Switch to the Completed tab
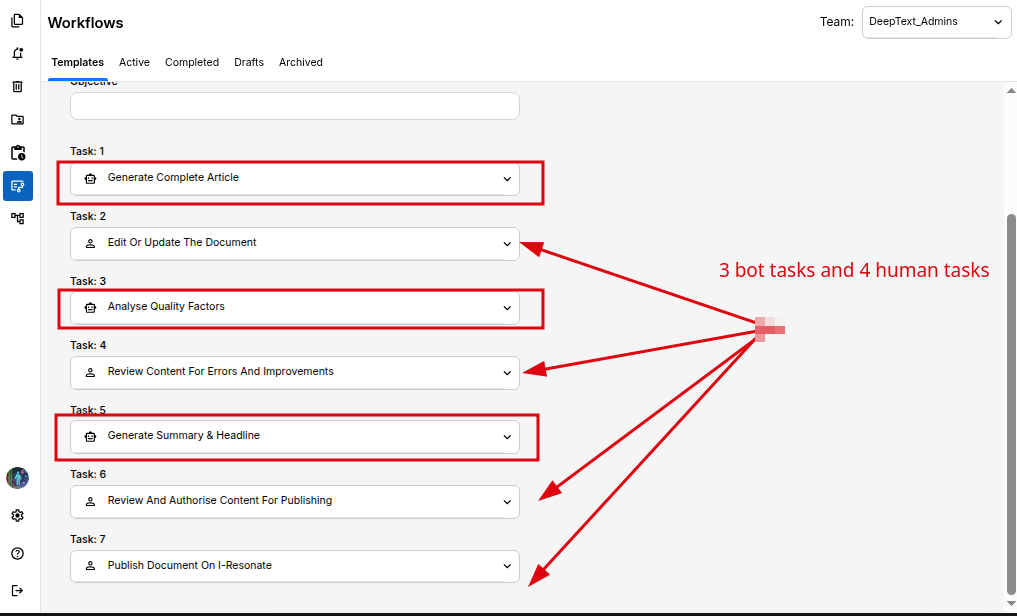1017x616 pixels. pyautogui.click(x=192, y=62)
